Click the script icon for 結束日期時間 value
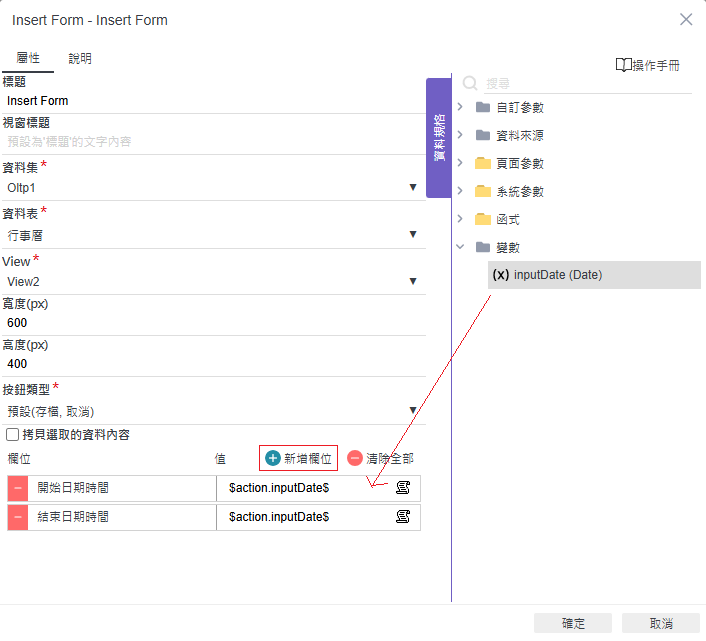706x641 pixels. [x=403, y=517]
